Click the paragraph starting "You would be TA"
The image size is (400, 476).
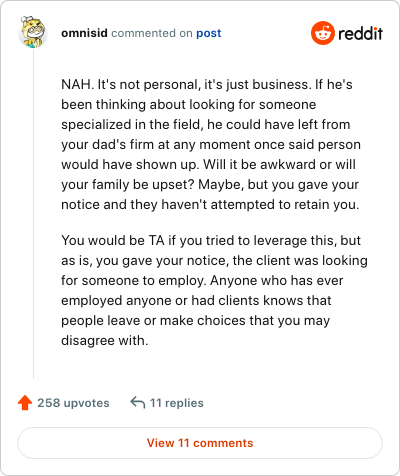(x=214, y=290)
